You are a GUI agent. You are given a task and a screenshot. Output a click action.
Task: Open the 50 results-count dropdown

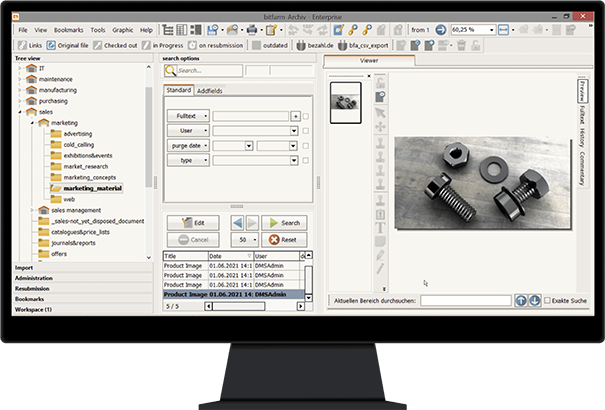[245, 240]
